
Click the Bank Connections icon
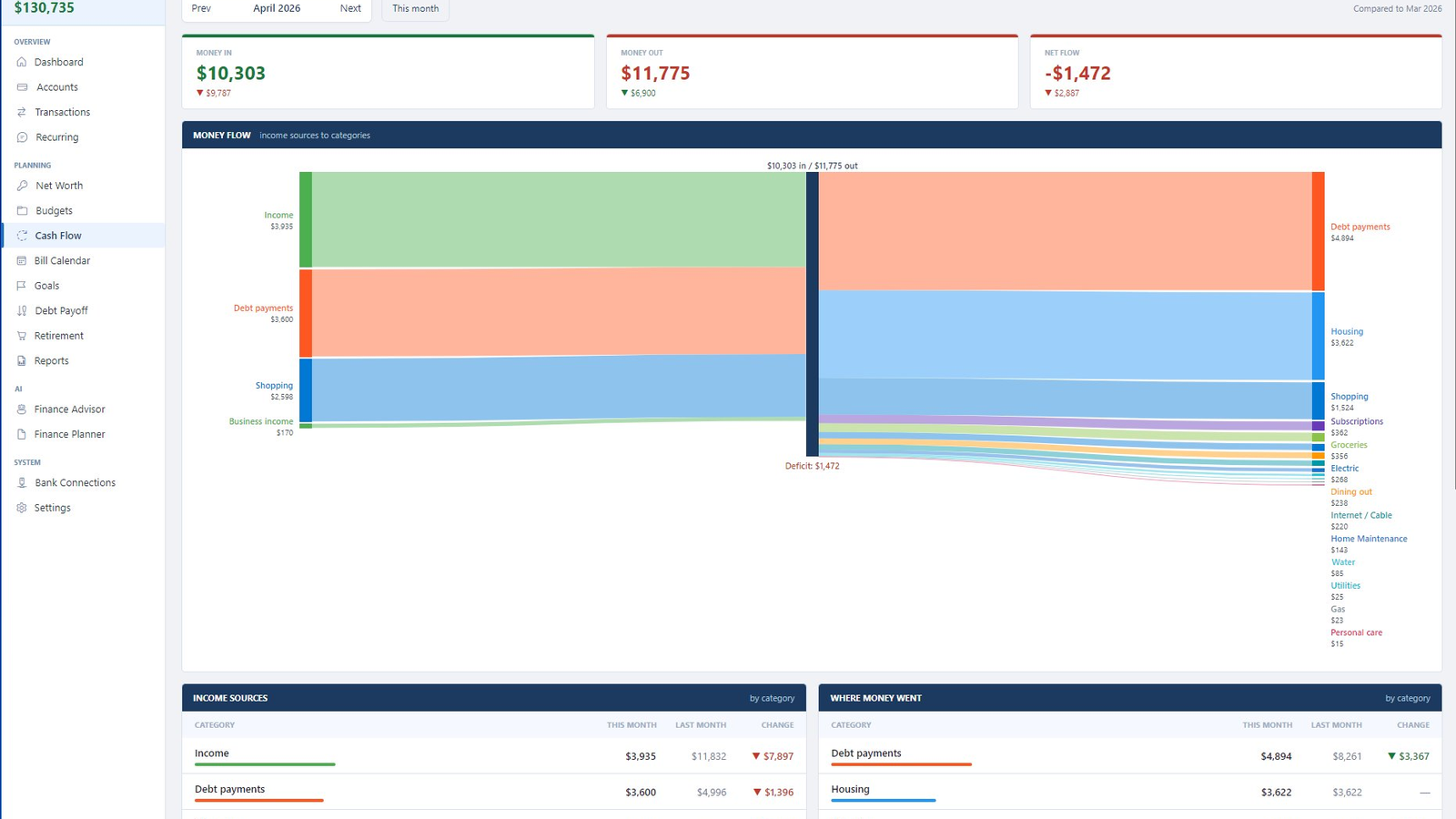click(x=22, y=482)
